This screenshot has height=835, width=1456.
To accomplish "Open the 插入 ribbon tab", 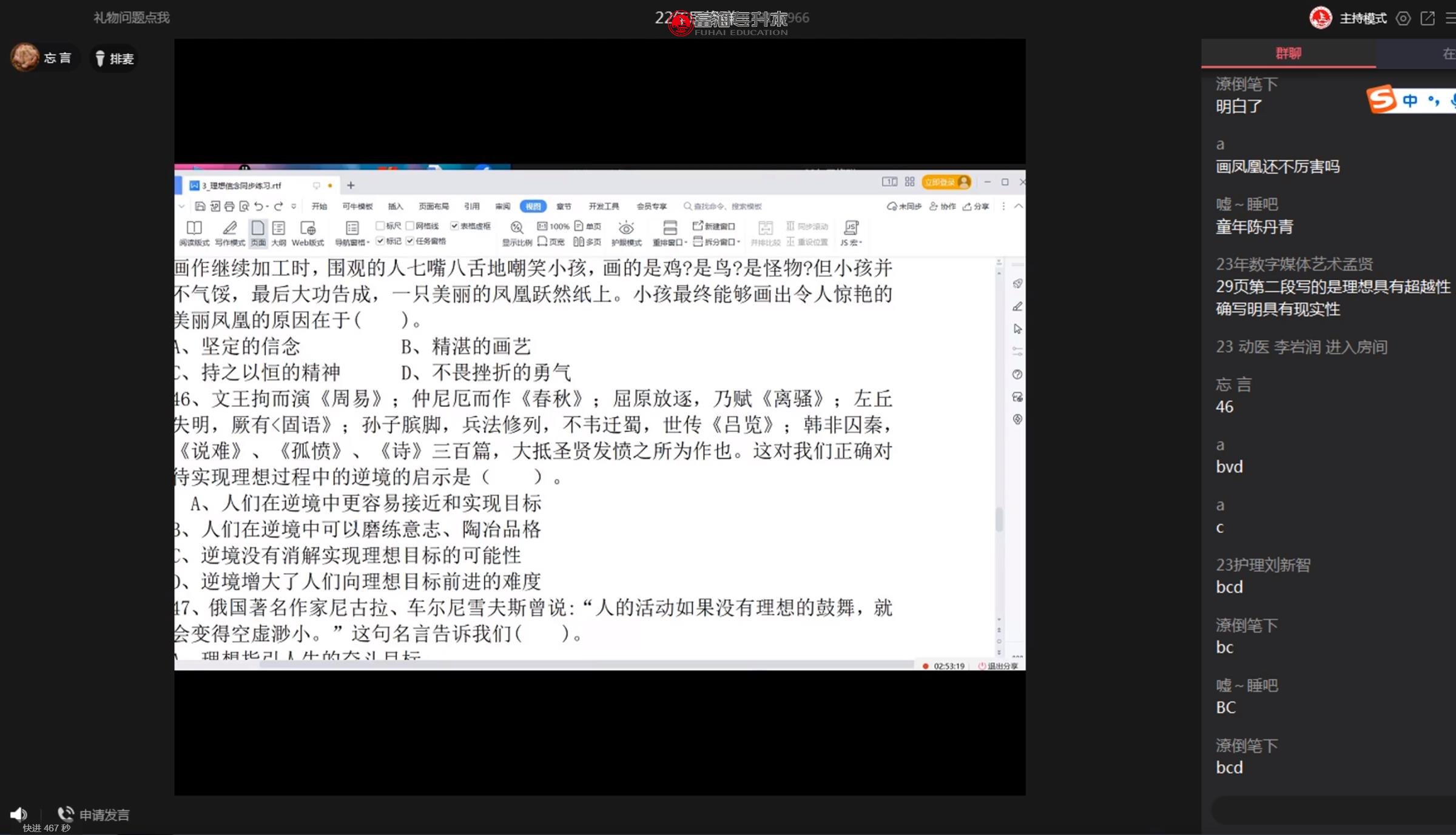I will (396, 206).
